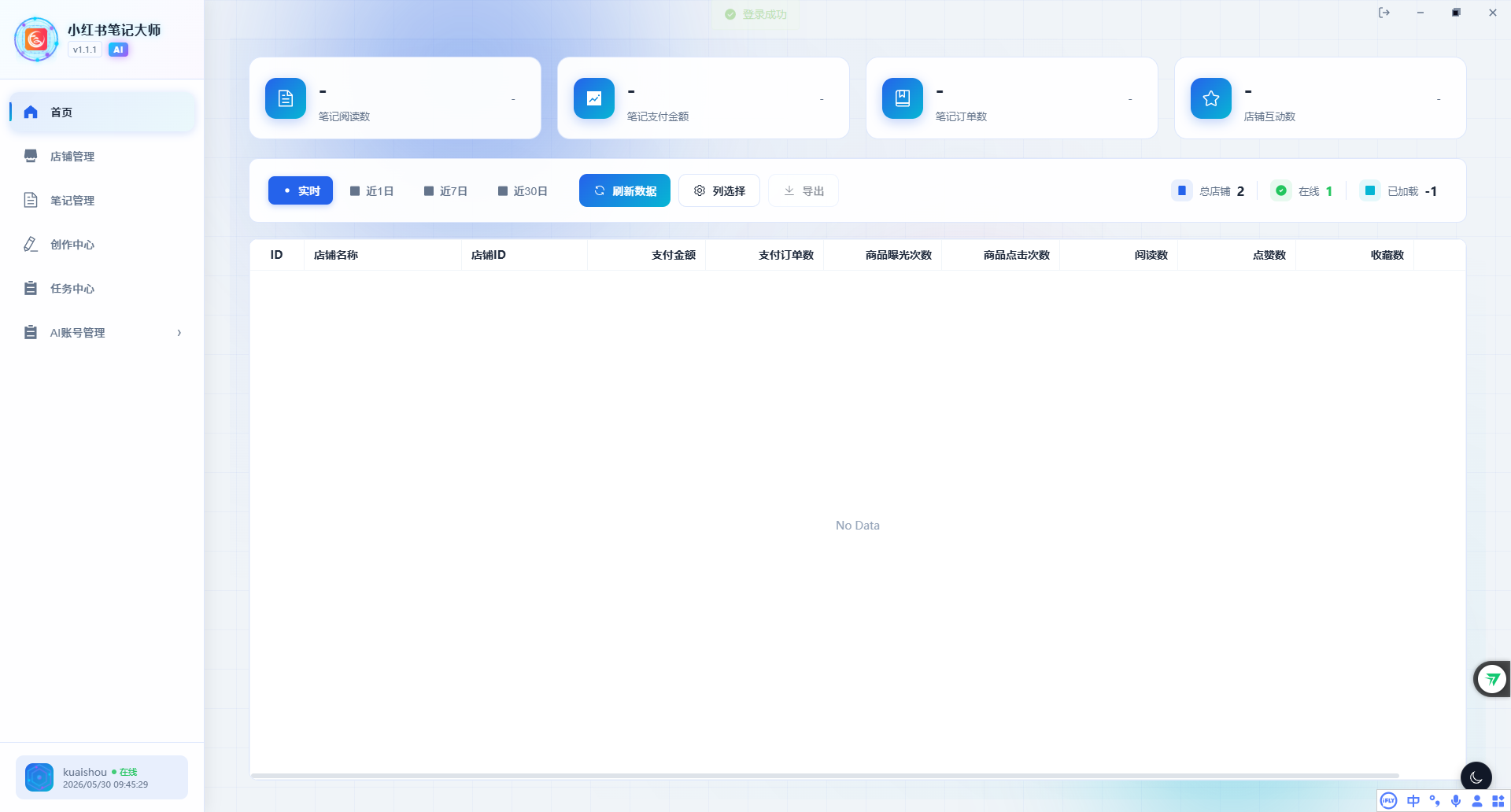Select the 近7日 time range
The image size is (1511, 812).
coord(445,191)
